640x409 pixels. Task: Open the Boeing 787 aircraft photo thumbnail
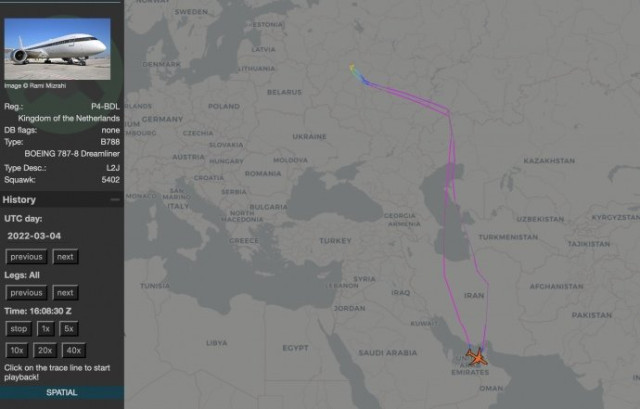(x=58, y=42)
